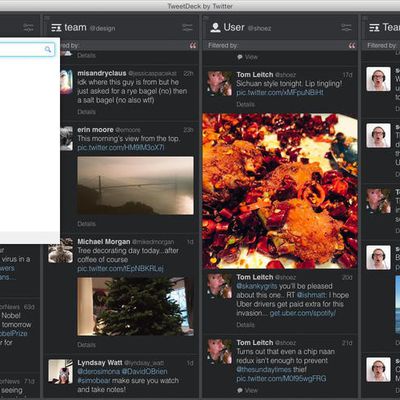The height and width of the screenshot is (400, 400).
Task: Click the list icon of the team @design column
Action: point(56,28)
